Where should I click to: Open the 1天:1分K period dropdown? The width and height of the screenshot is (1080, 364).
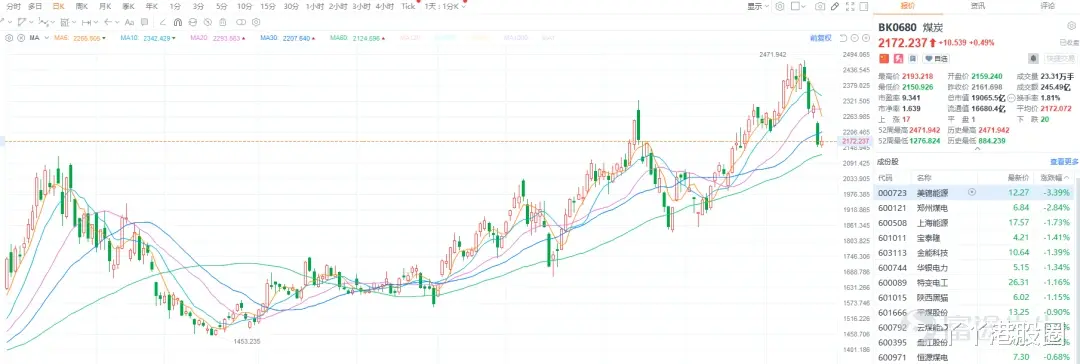coord(444,6)
